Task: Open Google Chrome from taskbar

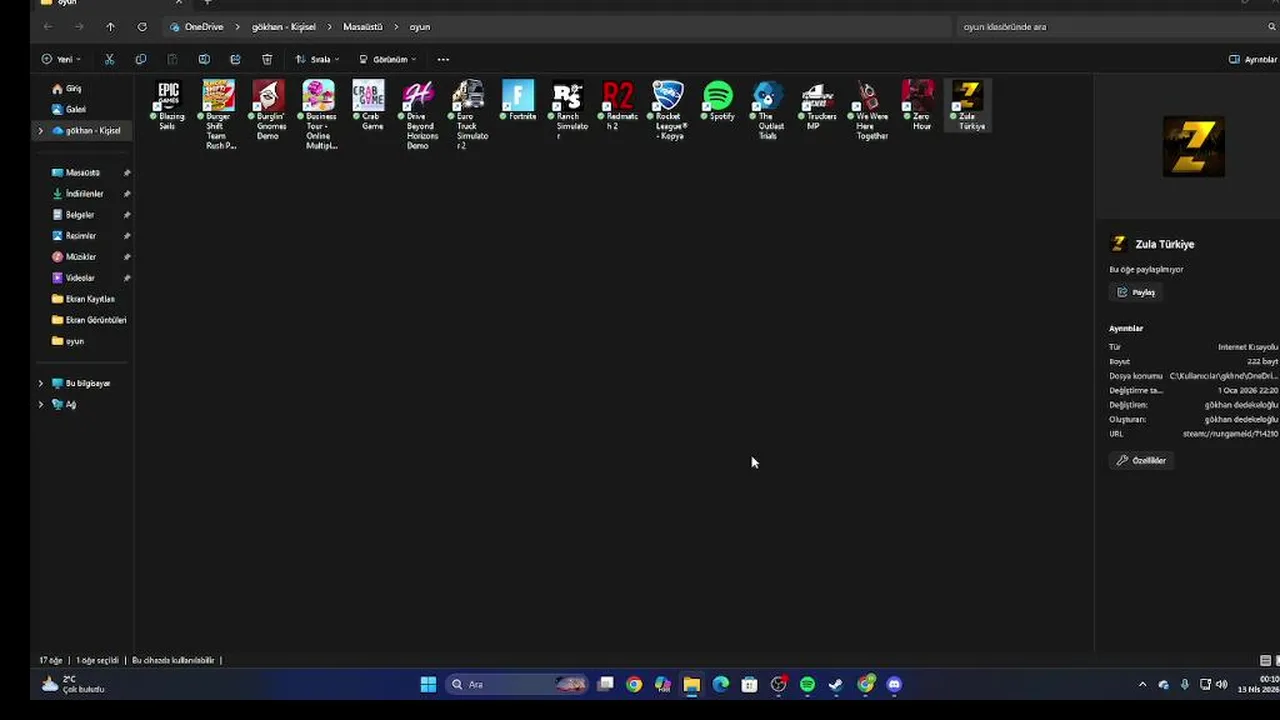Action: click(x=634, y=685)
